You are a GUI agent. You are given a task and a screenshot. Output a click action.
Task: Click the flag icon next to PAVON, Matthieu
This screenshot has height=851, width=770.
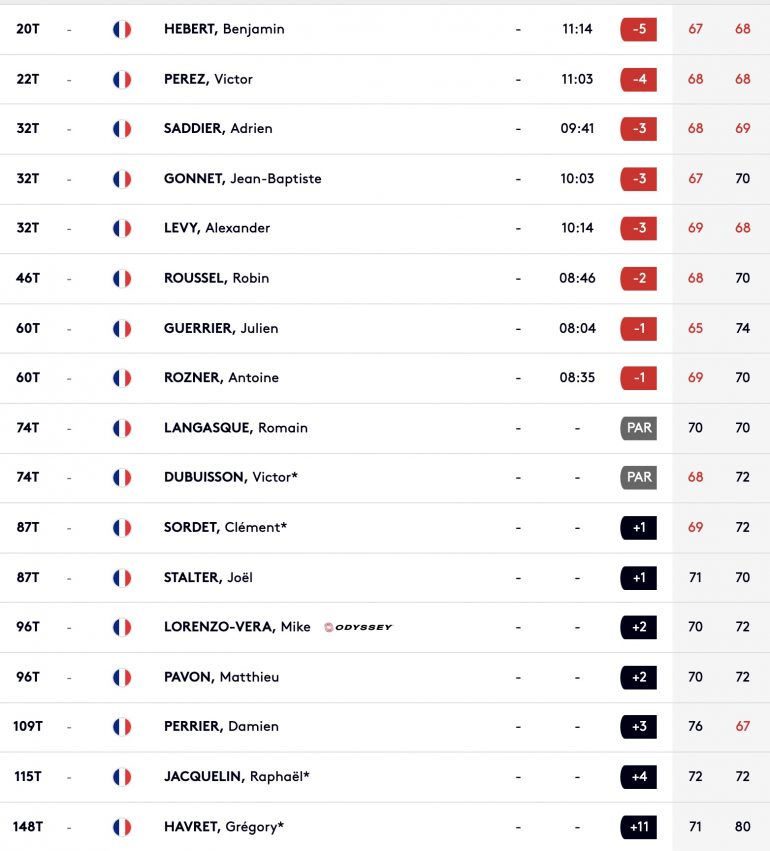point(122,677)
